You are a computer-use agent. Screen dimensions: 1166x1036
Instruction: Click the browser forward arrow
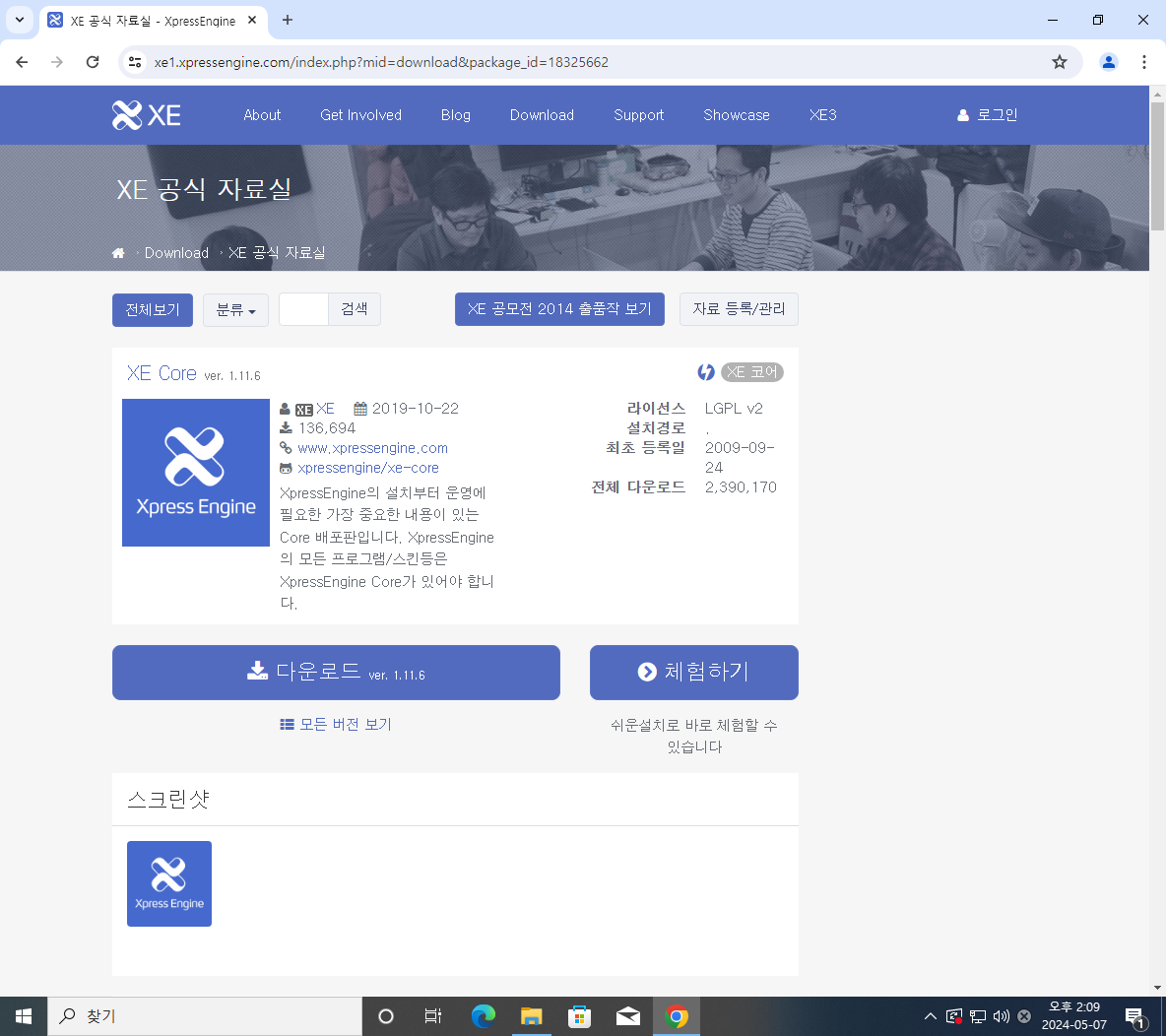pos(56,62)
